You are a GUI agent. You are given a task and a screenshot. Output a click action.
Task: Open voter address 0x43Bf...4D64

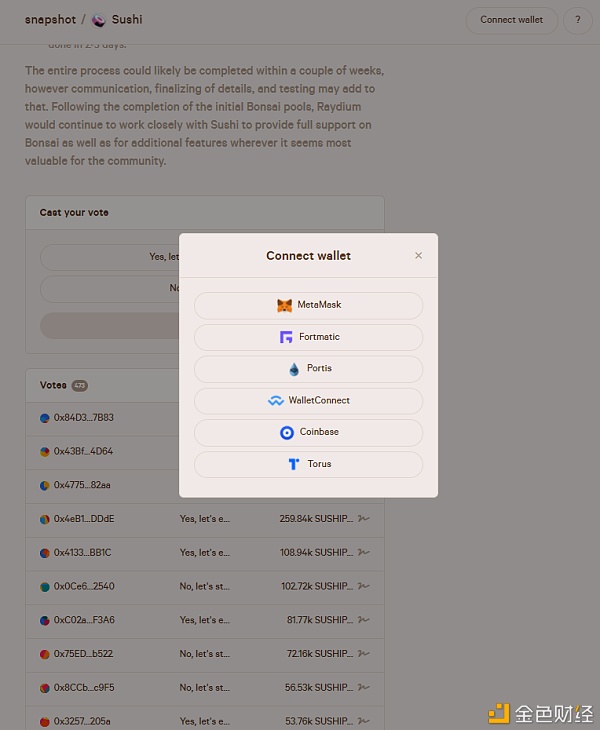click(x=83, y=451)
